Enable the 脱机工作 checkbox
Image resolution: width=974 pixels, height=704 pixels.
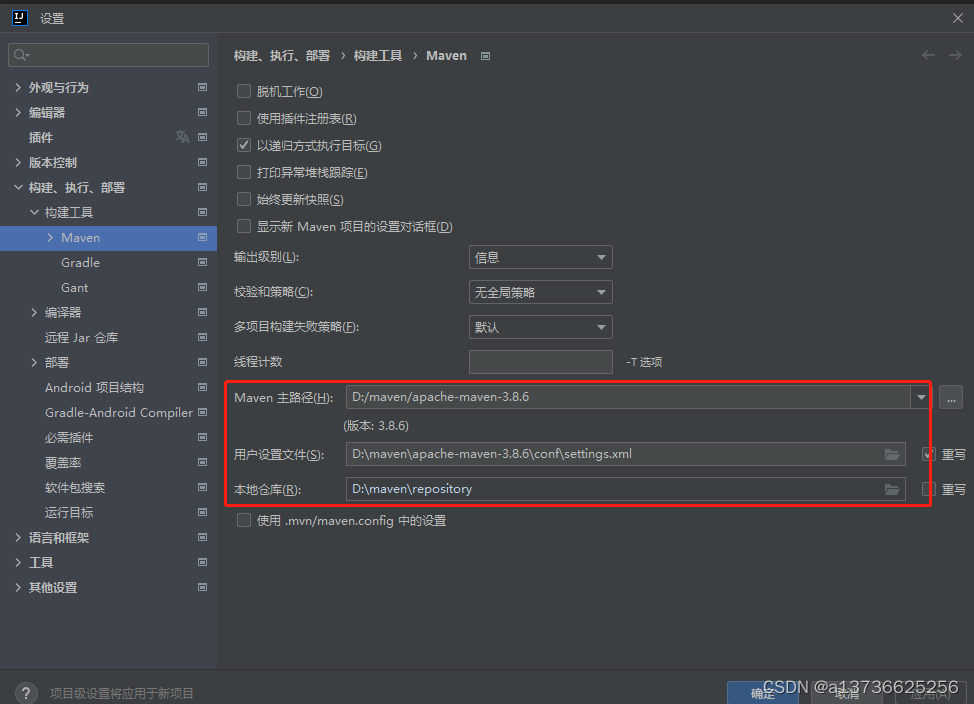[244, 91]
